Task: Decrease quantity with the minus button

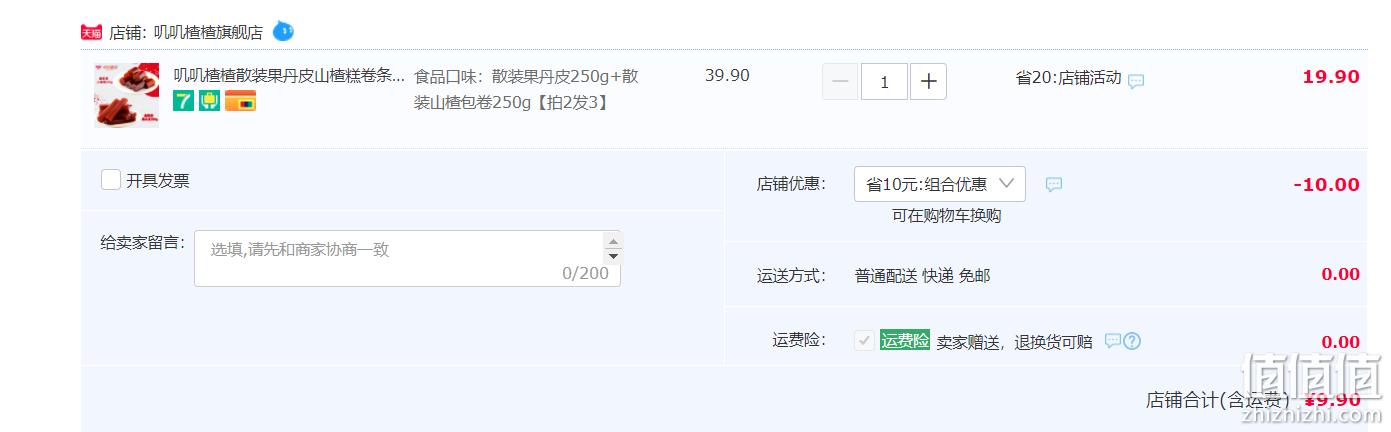Action: 840,82
